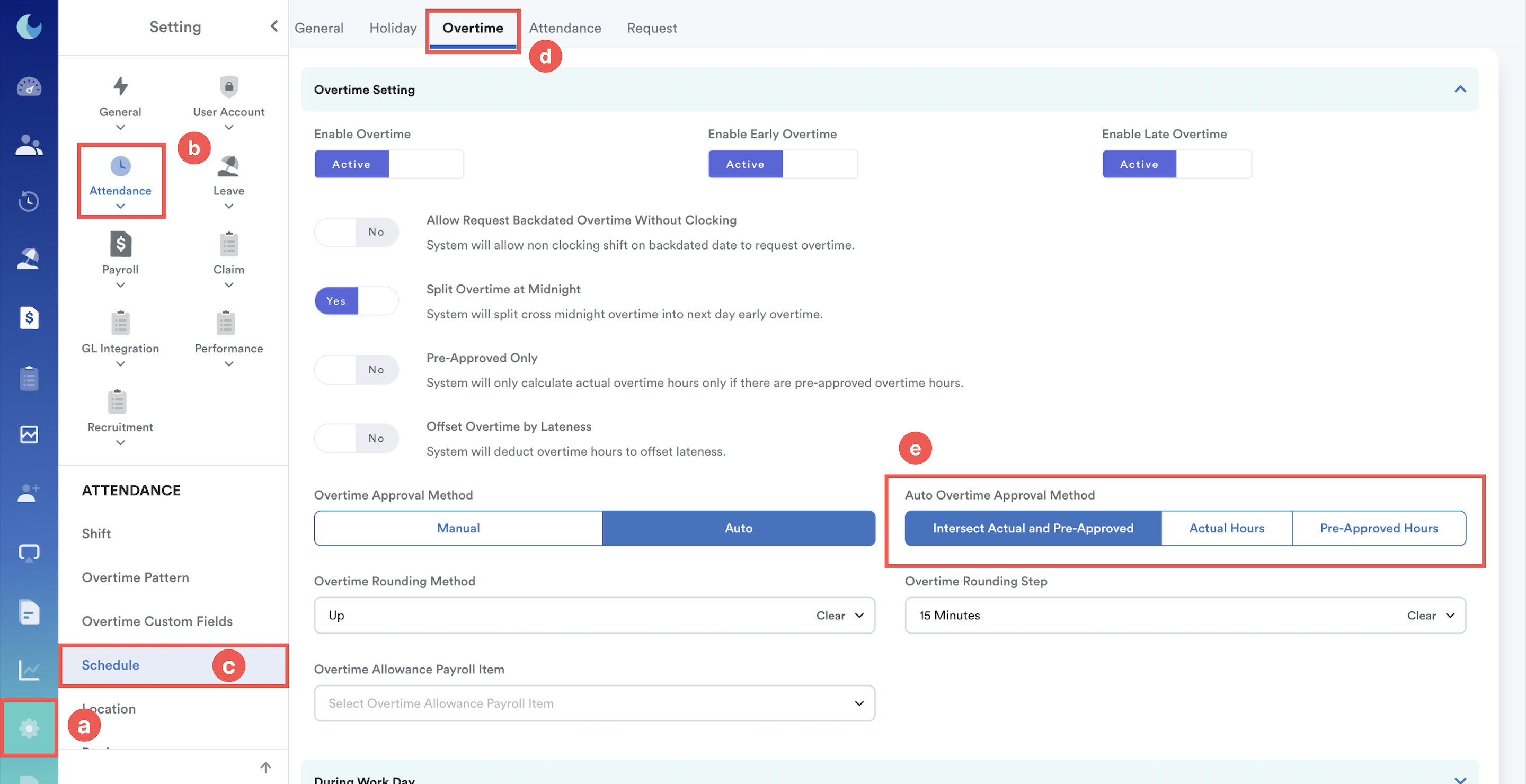Toggle Pre-Approved Only switch
Image resolution: width=1526 pixels, height=784 pixels.
[356, 370]
